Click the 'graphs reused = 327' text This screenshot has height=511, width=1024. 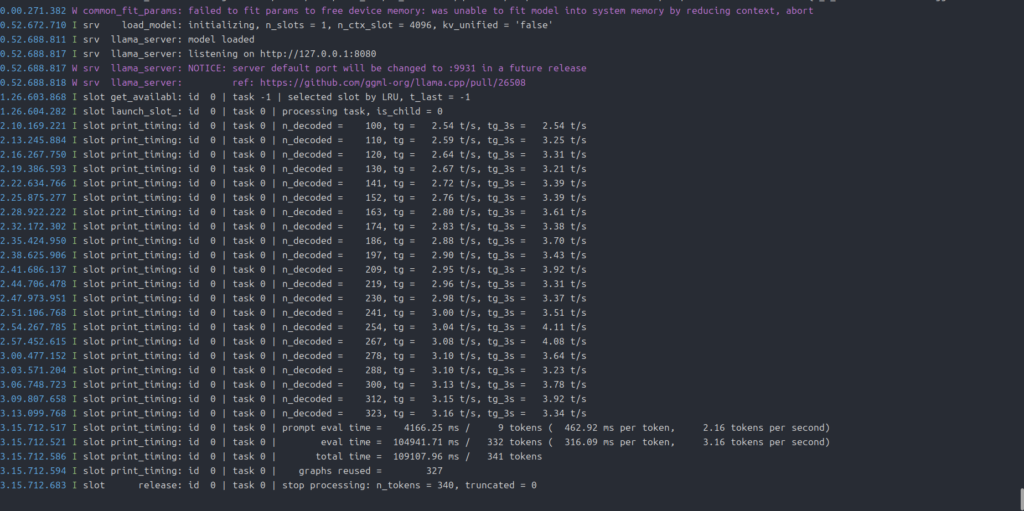pos(370,471)
